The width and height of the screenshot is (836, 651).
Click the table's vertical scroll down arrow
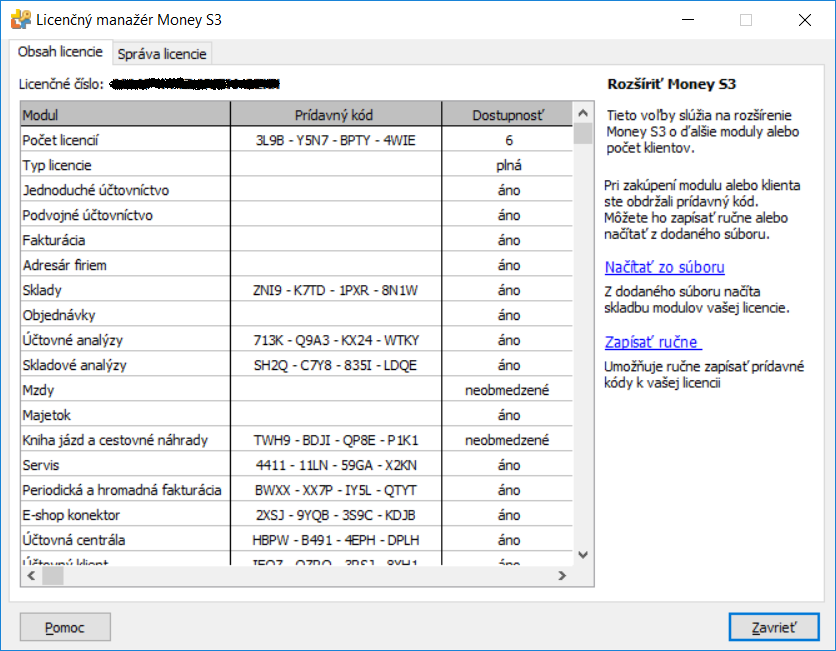pyautogui.click(x=583, y=554)
